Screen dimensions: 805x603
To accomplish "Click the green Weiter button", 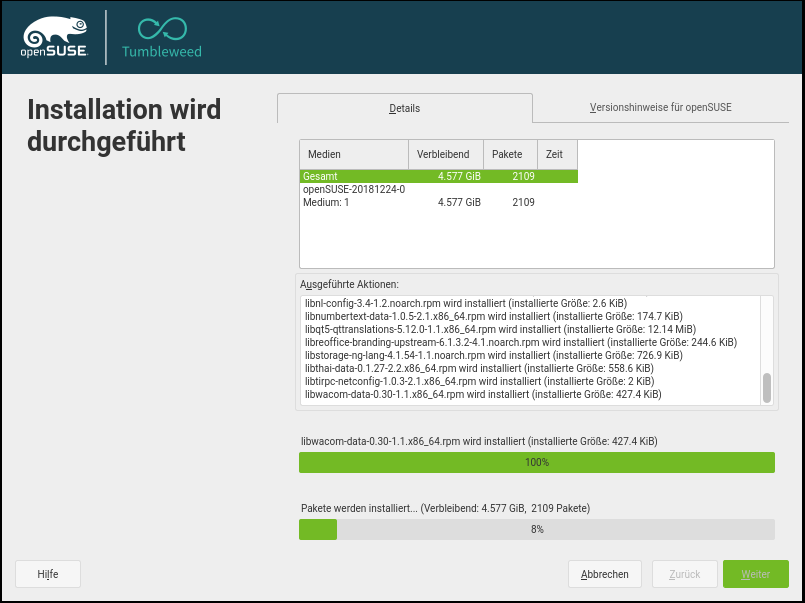I will 755,574.
